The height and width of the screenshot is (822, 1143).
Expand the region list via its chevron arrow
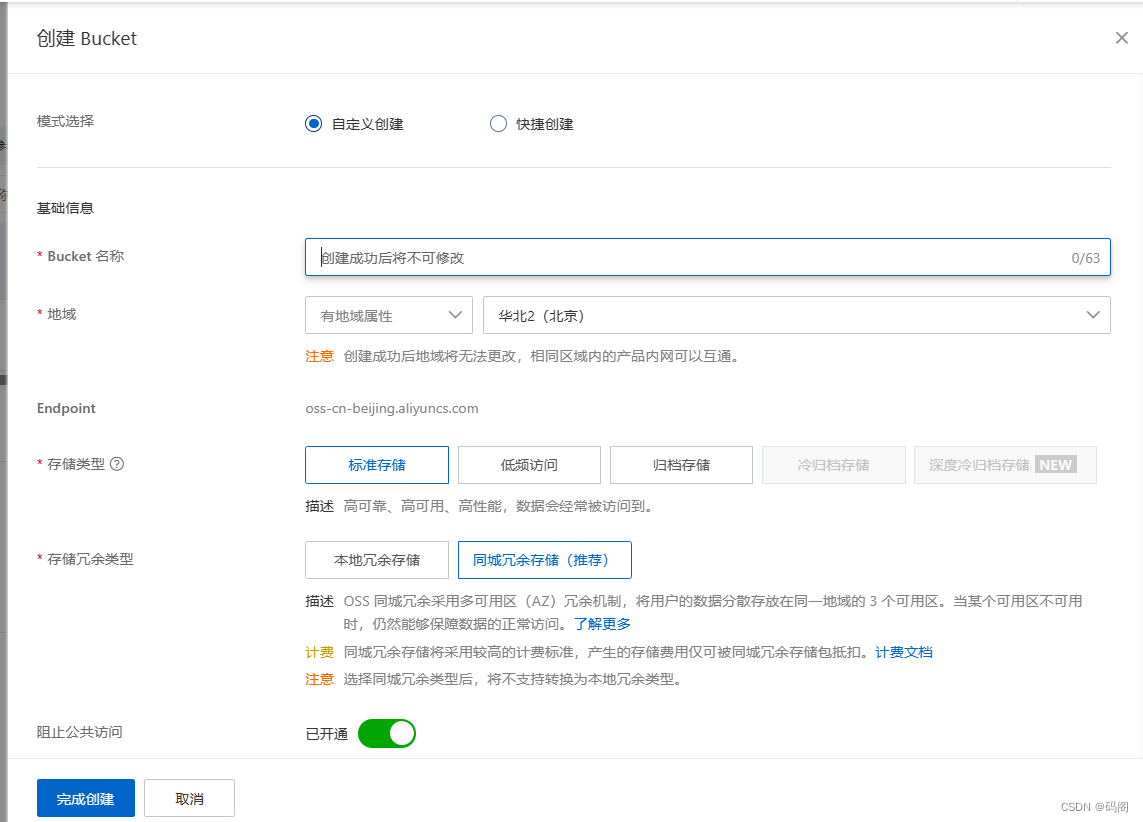tap(1093, 315)
